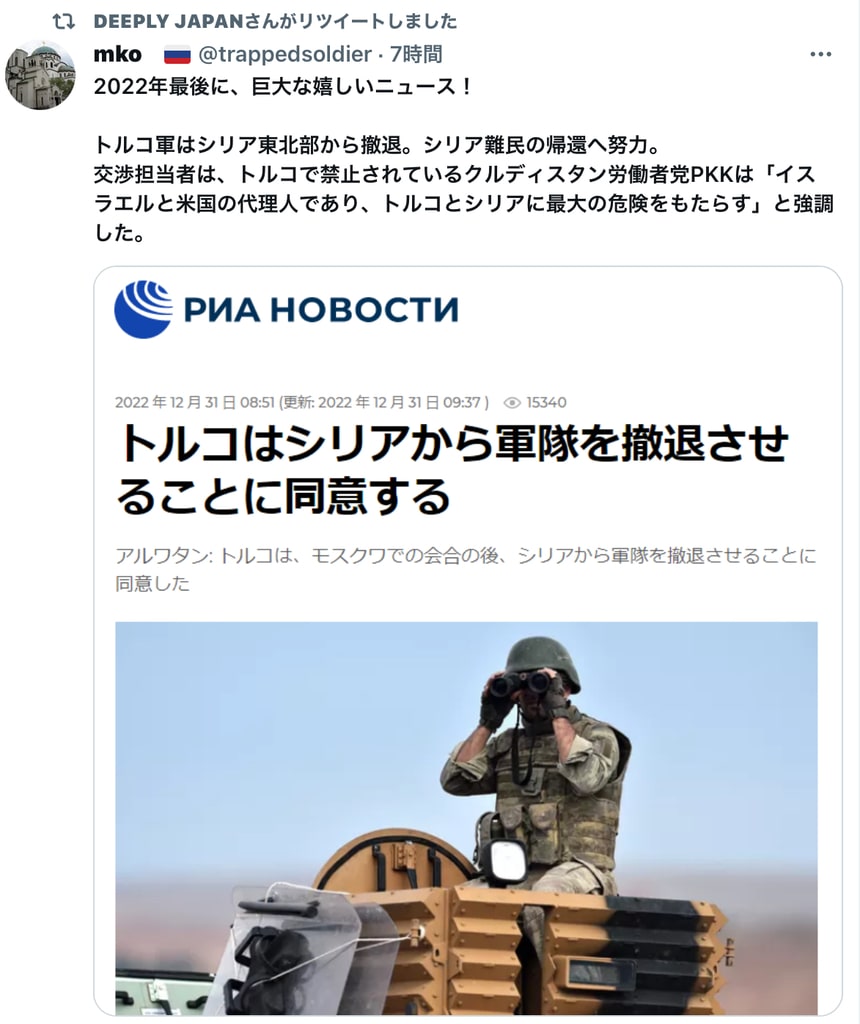Click the update time 更新 09:37 text

[384, 402]
